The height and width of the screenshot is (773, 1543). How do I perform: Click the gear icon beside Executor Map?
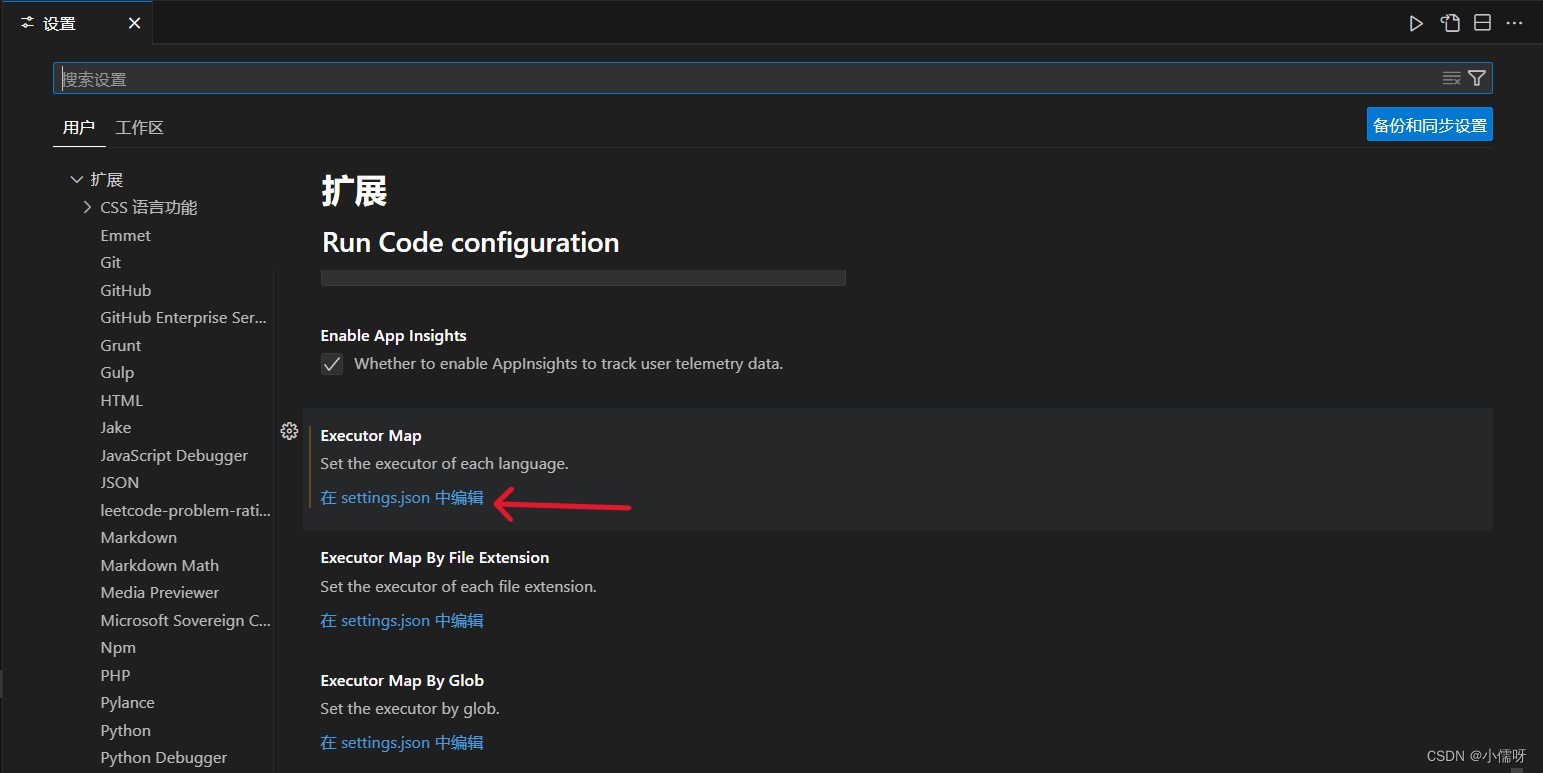pyautogui.click(x=289, y=431)
